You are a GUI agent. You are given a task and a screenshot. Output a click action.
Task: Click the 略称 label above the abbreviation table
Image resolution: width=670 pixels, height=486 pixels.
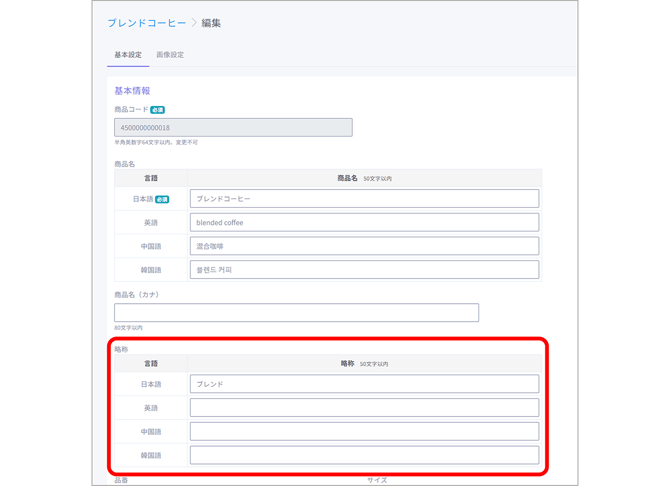(x=121, y=349)
